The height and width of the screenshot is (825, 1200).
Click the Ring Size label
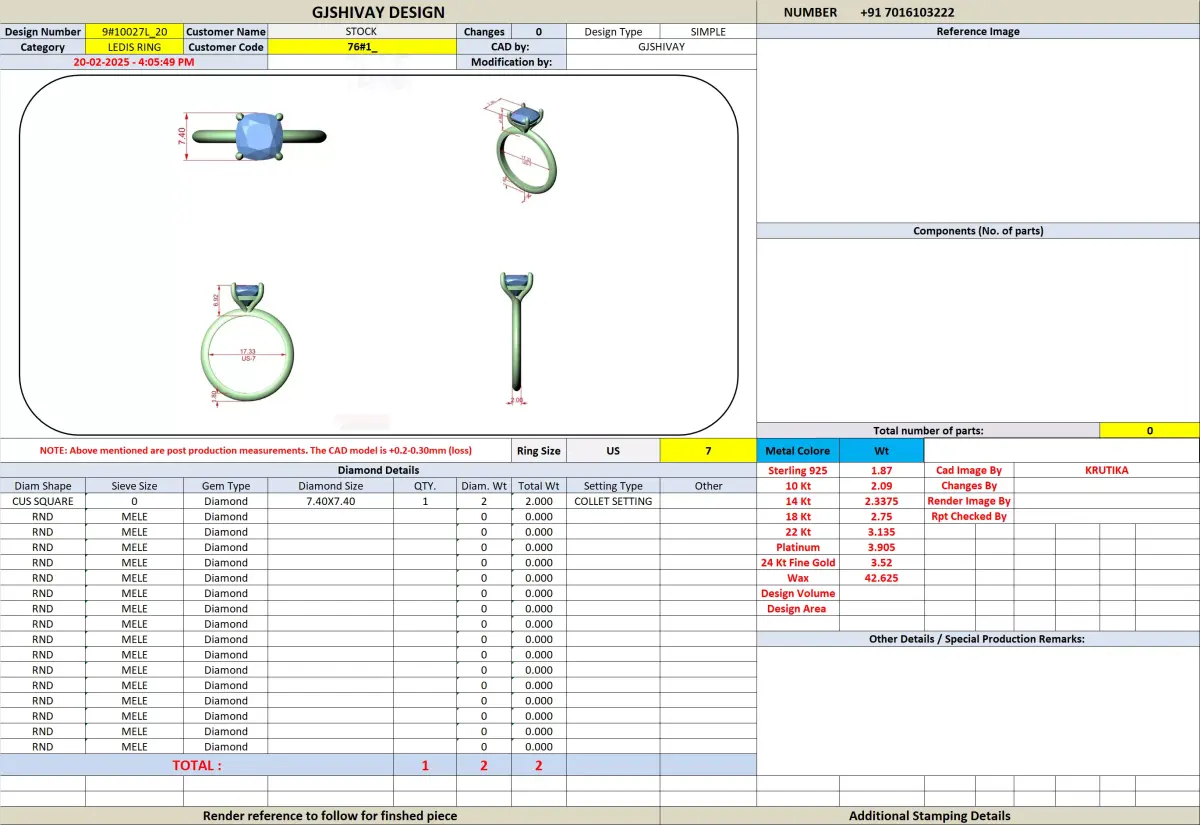coord(538,451)
